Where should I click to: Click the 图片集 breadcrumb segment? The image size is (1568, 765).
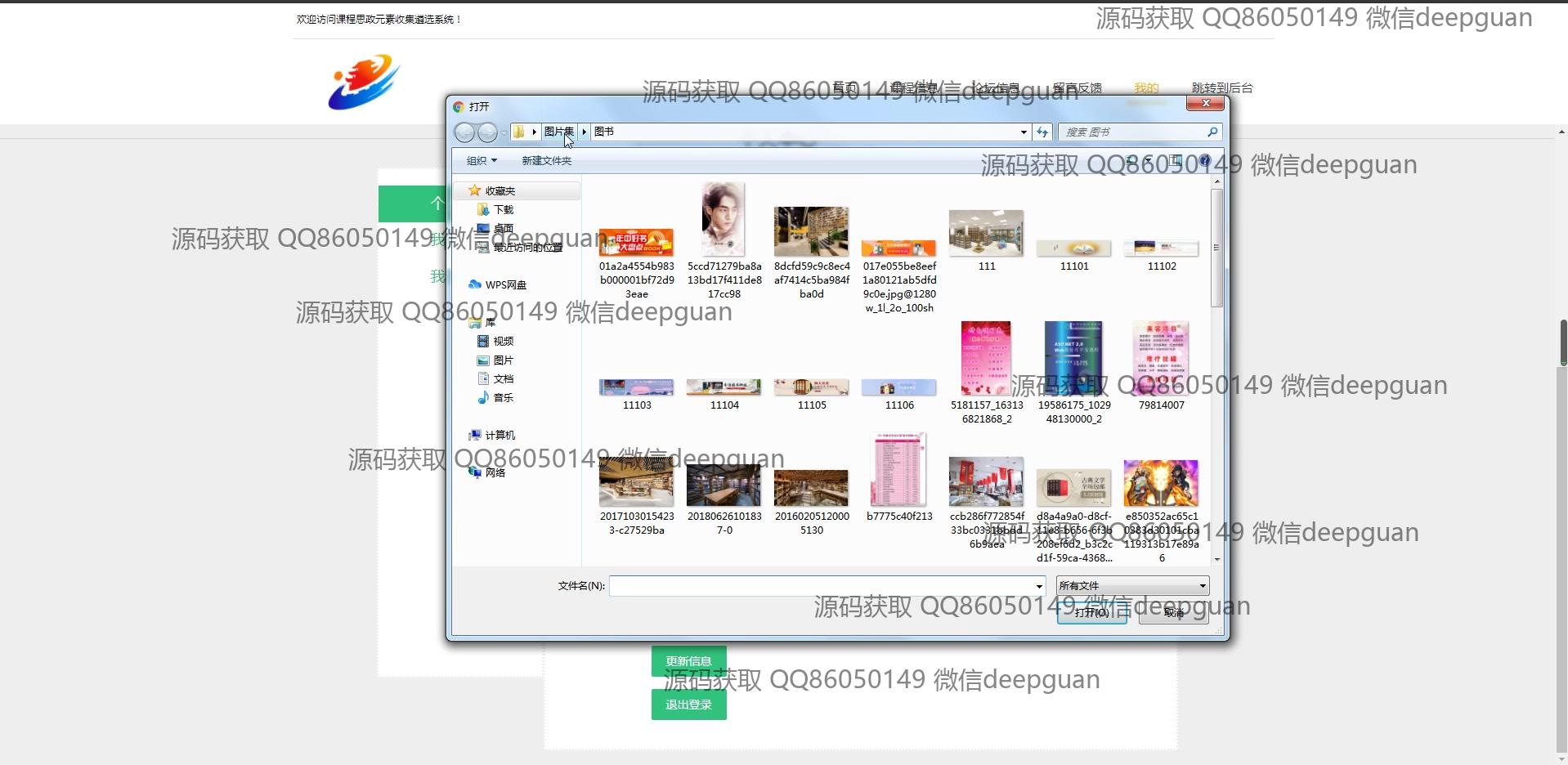click(x=559, y=132)
